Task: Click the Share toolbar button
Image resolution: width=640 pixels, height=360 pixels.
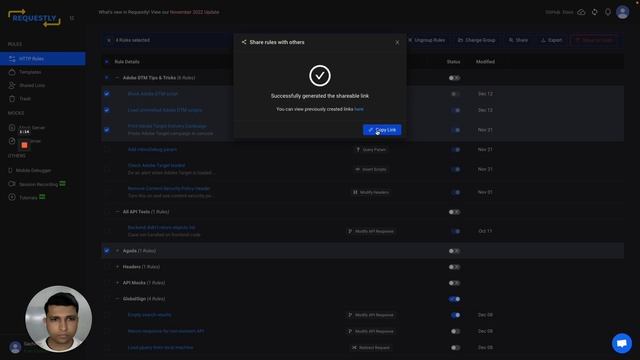Action: point(518,40)
